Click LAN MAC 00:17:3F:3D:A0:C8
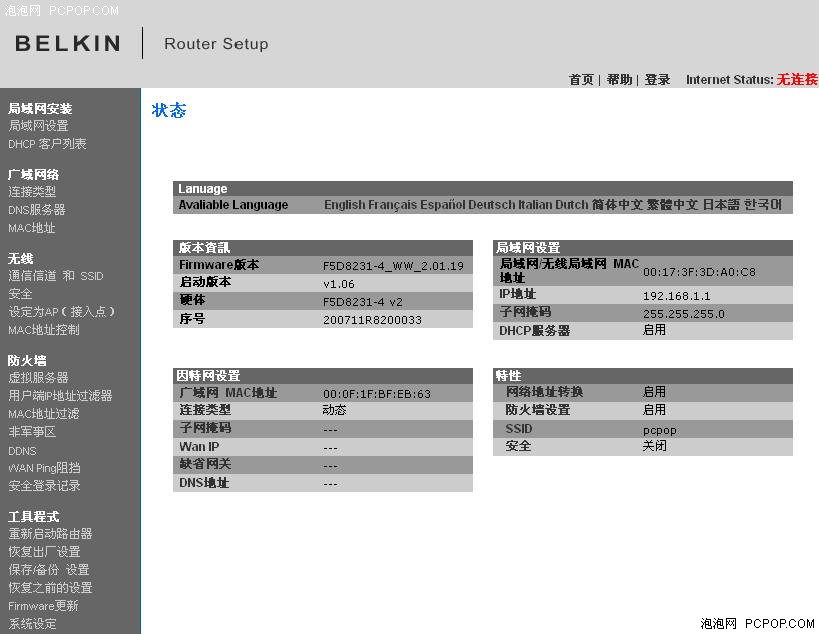The width and height of the screenshot is (819, 634). tap(699, 272)
